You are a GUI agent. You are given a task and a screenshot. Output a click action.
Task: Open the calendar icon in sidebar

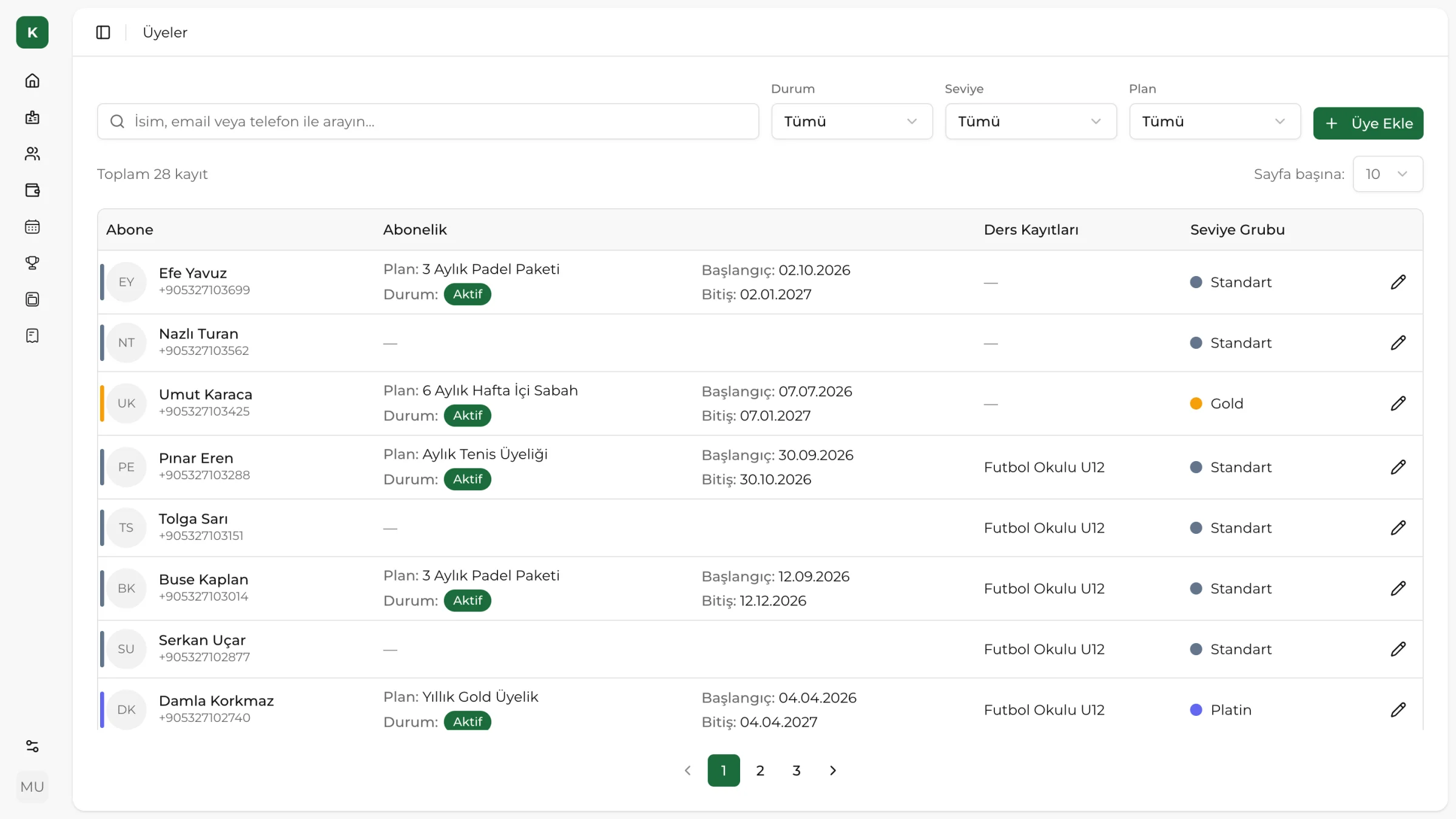tap(32, 226)
